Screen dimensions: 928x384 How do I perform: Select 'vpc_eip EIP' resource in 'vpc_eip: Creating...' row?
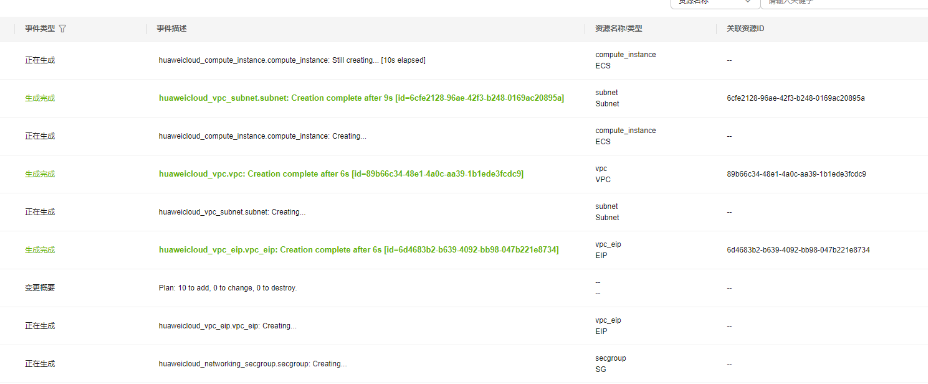click(608, 325)
